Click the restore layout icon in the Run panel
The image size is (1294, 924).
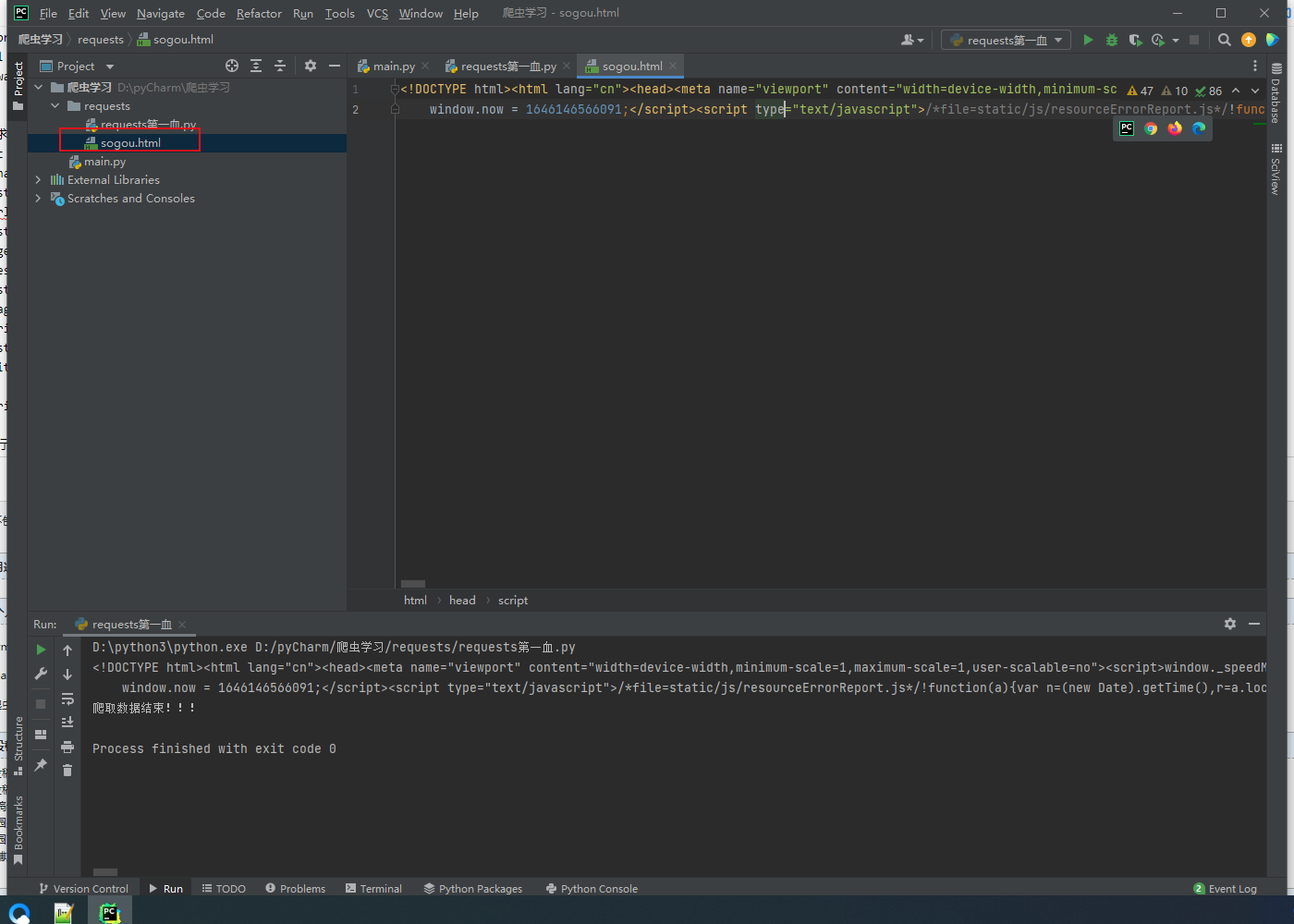tap(41, 735)
